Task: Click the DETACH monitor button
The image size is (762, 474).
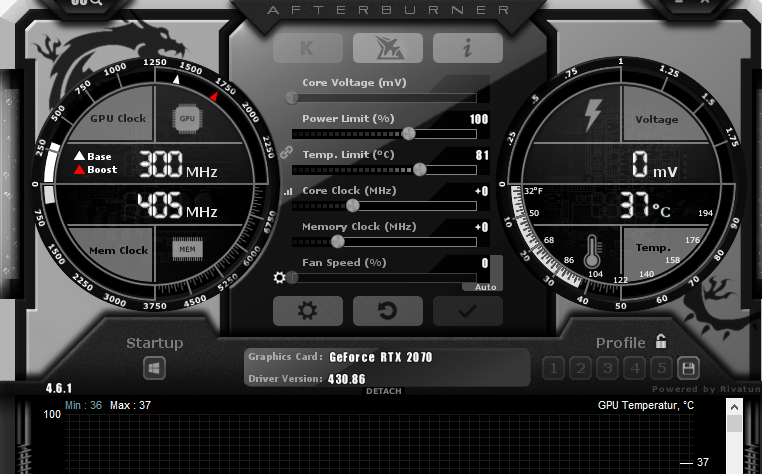Action: click(384, 391)
